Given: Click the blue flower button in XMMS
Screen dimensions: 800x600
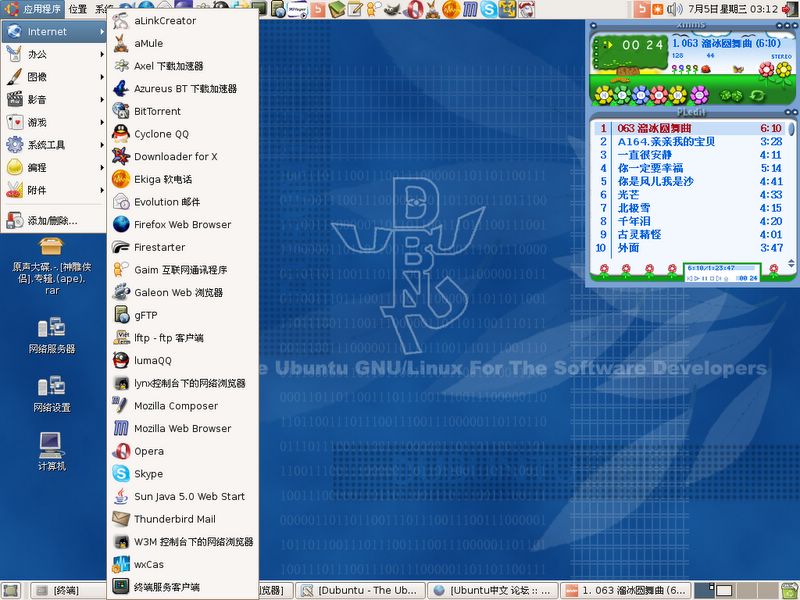Looking at the screenshot, I should coord(640,95).
